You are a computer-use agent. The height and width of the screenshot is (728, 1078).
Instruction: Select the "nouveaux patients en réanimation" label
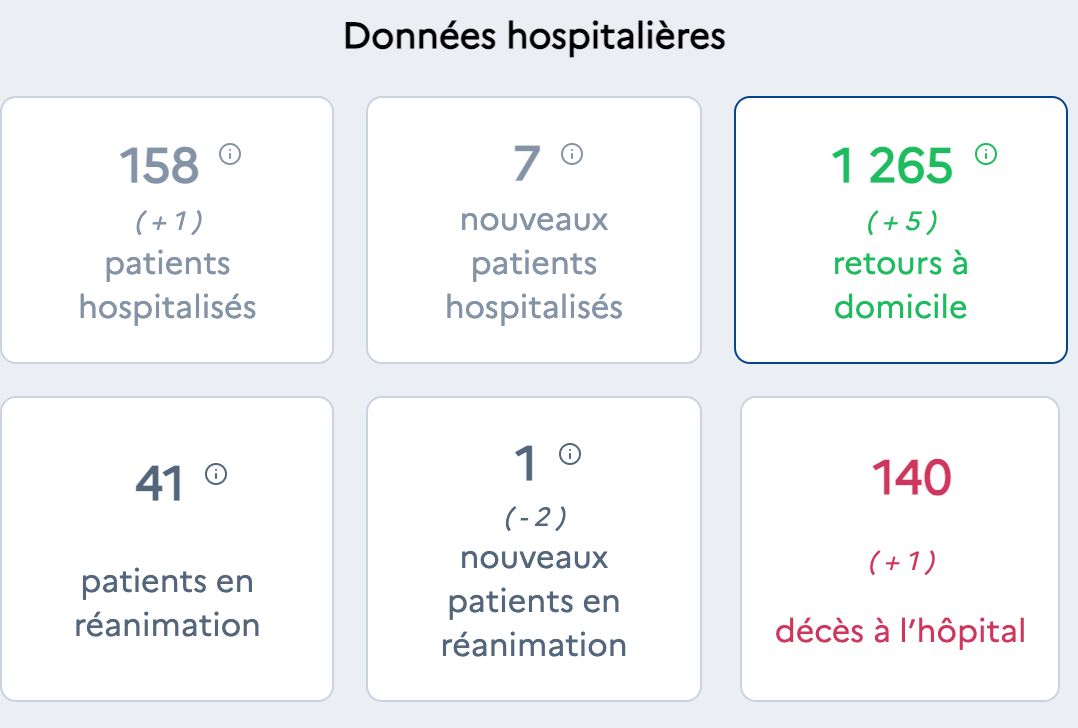coord(534,601)
